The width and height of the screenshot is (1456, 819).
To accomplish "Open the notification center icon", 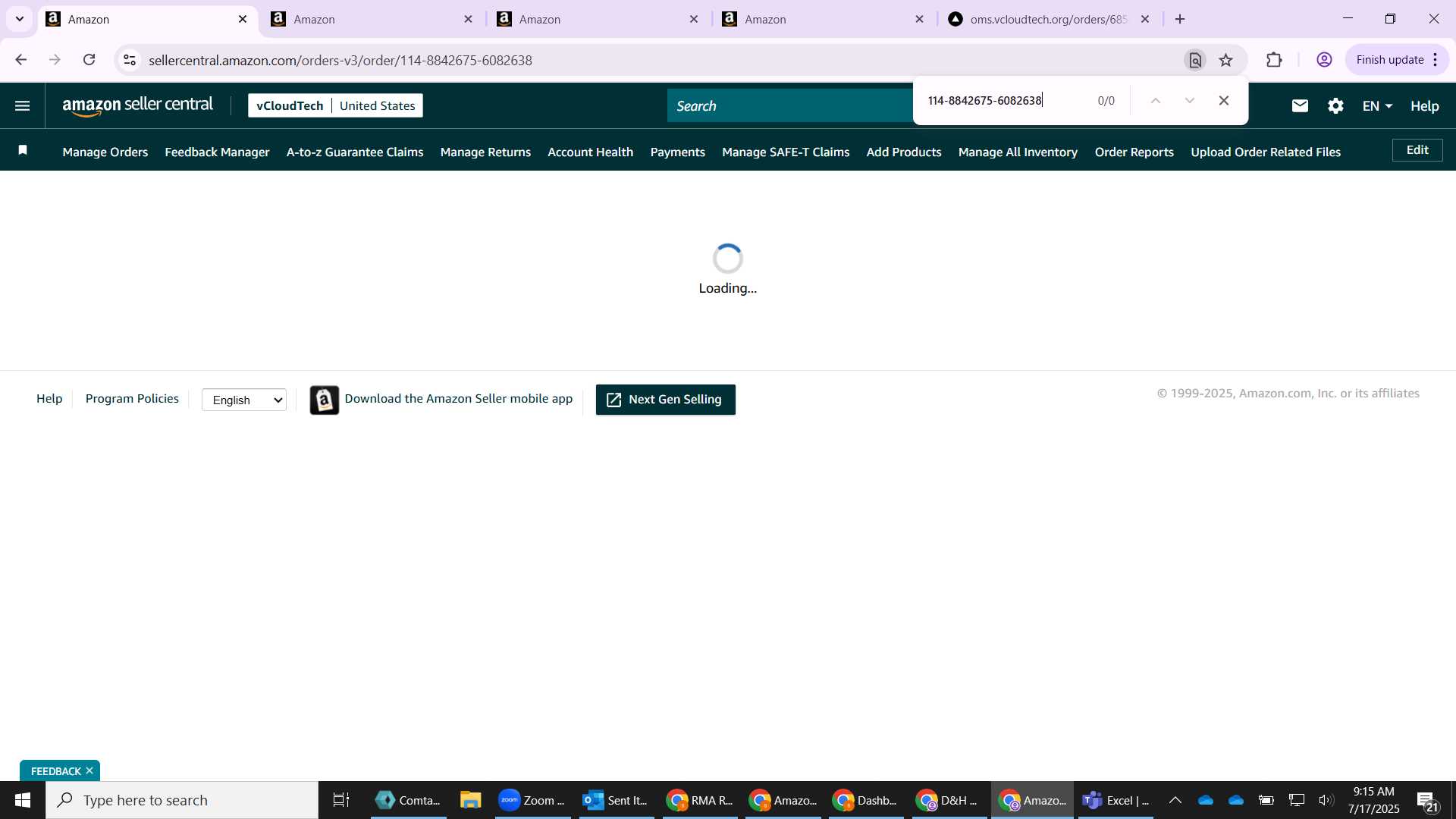I will tap(1428, 801).
